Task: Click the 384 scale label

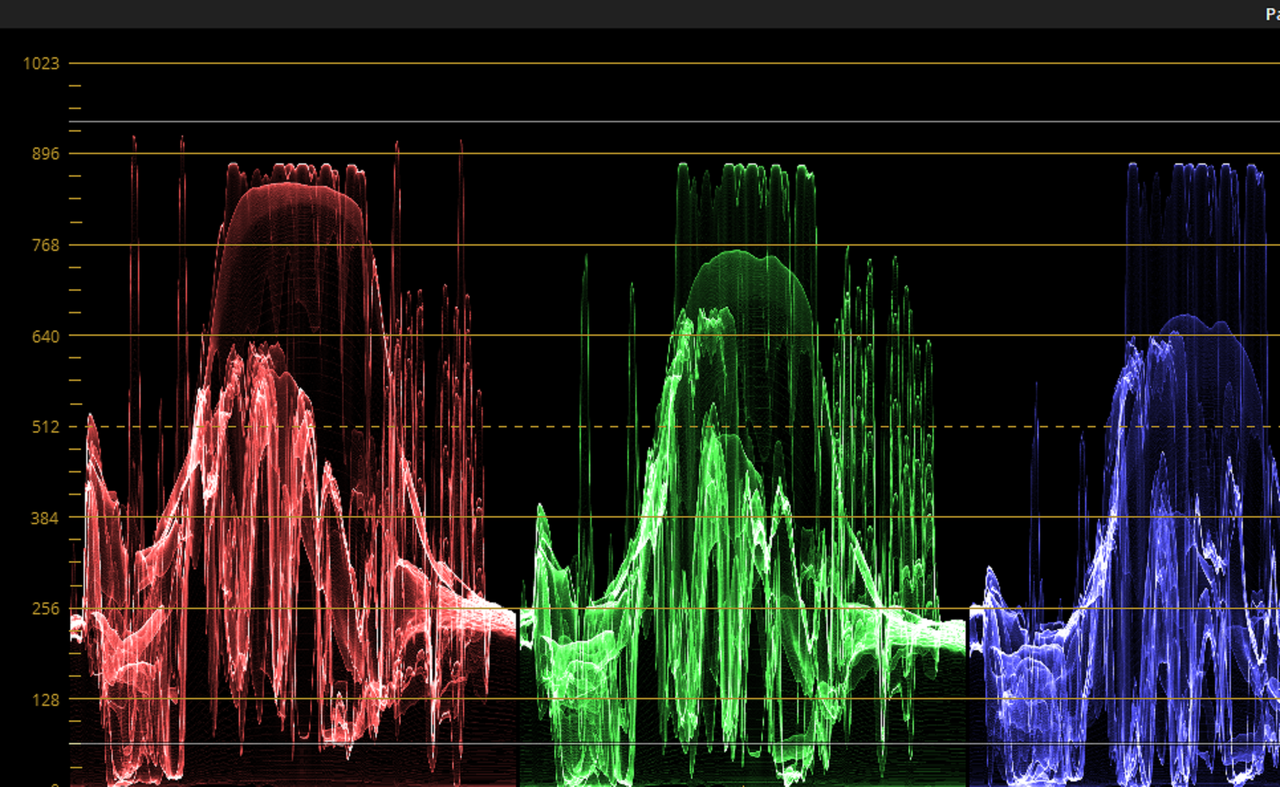Action: [x=46, y=518]
